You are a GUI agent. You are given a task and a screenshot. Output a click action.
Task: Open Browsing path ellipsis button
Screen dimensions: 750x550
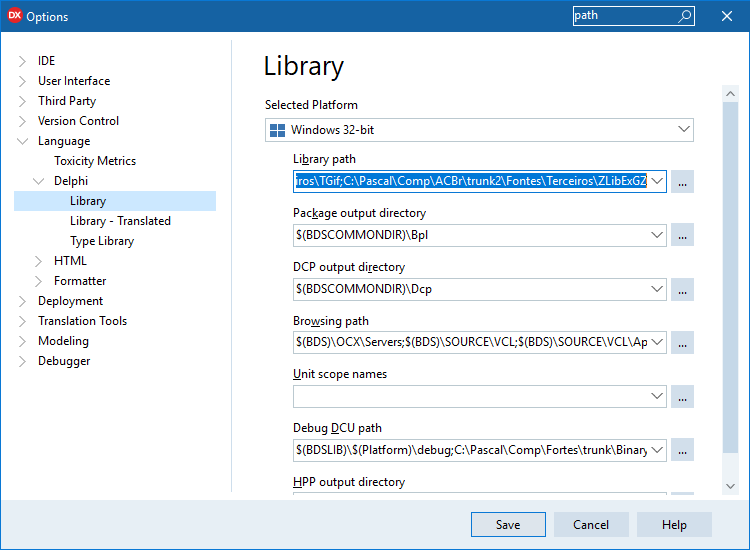click(x=682, y=342)
